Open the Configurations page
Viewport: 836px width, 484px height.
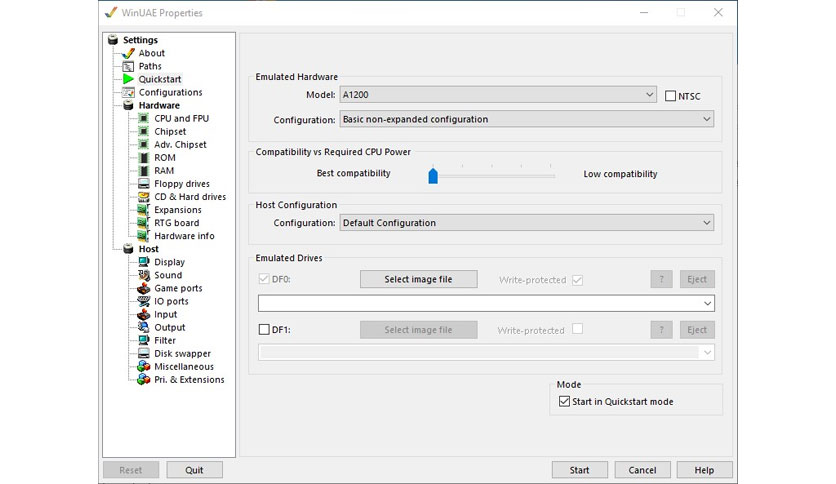click(x=171, y=92)
